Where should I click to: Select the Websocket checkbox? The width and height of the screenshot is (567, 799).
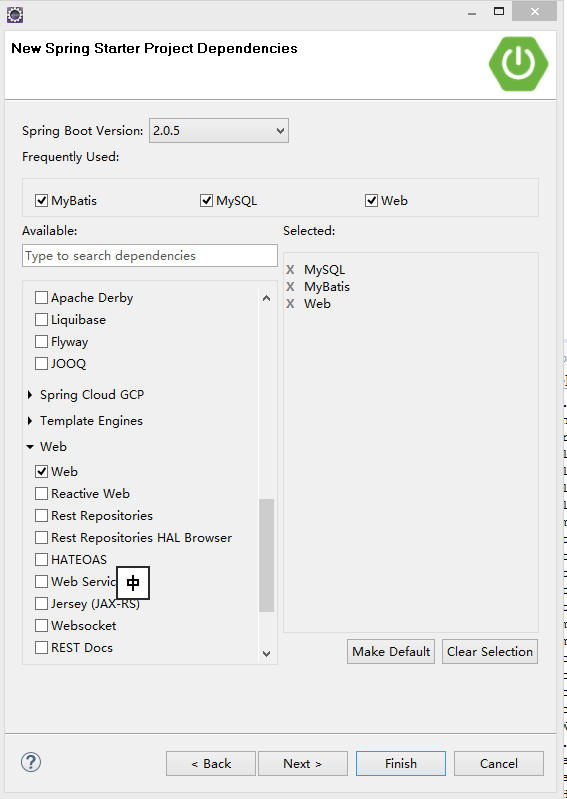(x=41, y=626)
